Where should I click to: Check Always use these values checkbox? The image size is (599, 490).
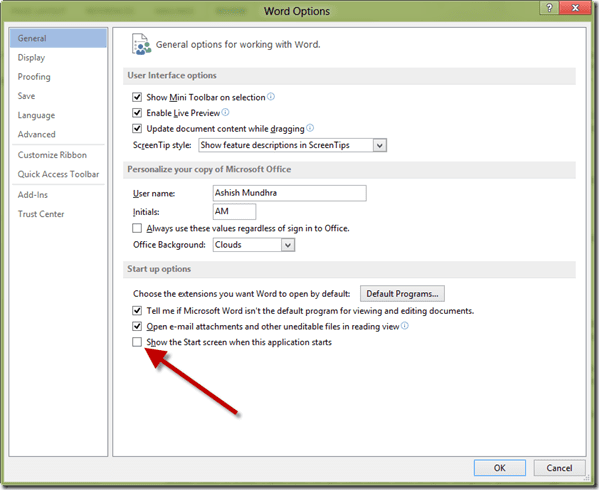tap(137, 228)
